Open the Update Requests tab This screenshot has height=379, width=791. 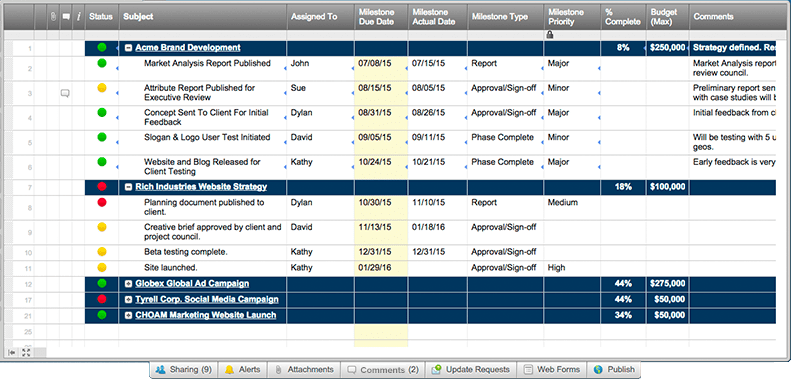click(471, 369)
